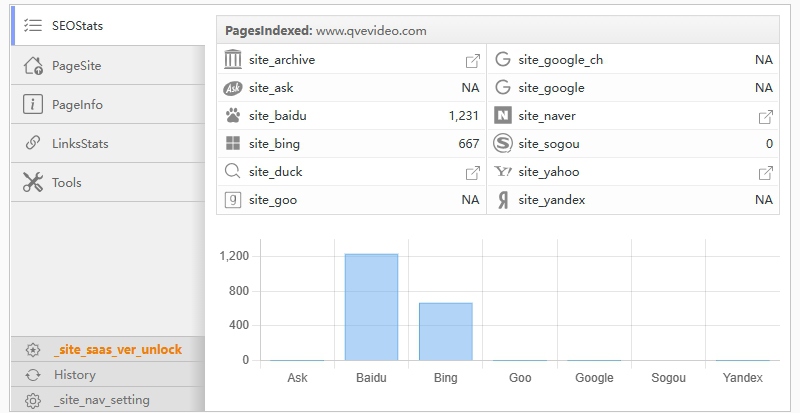Click the Sogou S icon

coord(503,144)
